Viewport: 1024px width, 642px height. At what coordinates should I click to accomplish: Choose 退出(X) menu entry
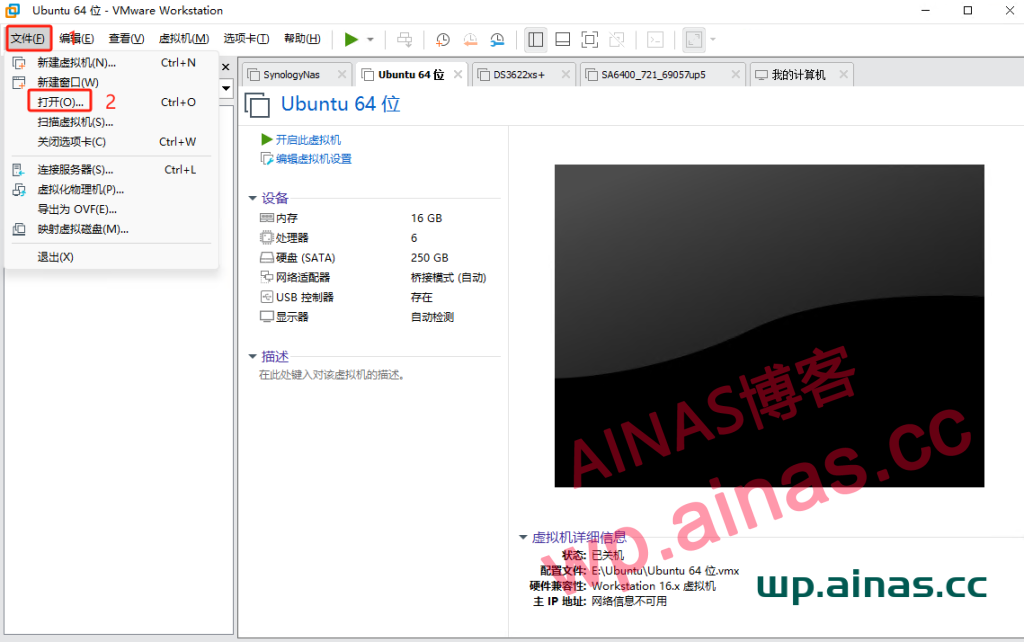tap(111, 257)
